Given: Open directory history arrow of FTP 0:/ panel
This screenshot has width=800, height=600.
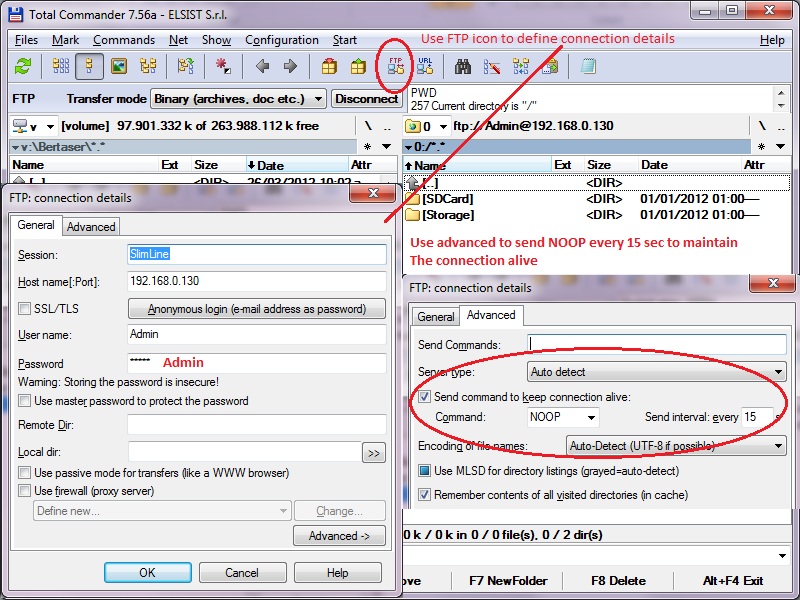Looking at the screenshot, I should pos(781,147).
